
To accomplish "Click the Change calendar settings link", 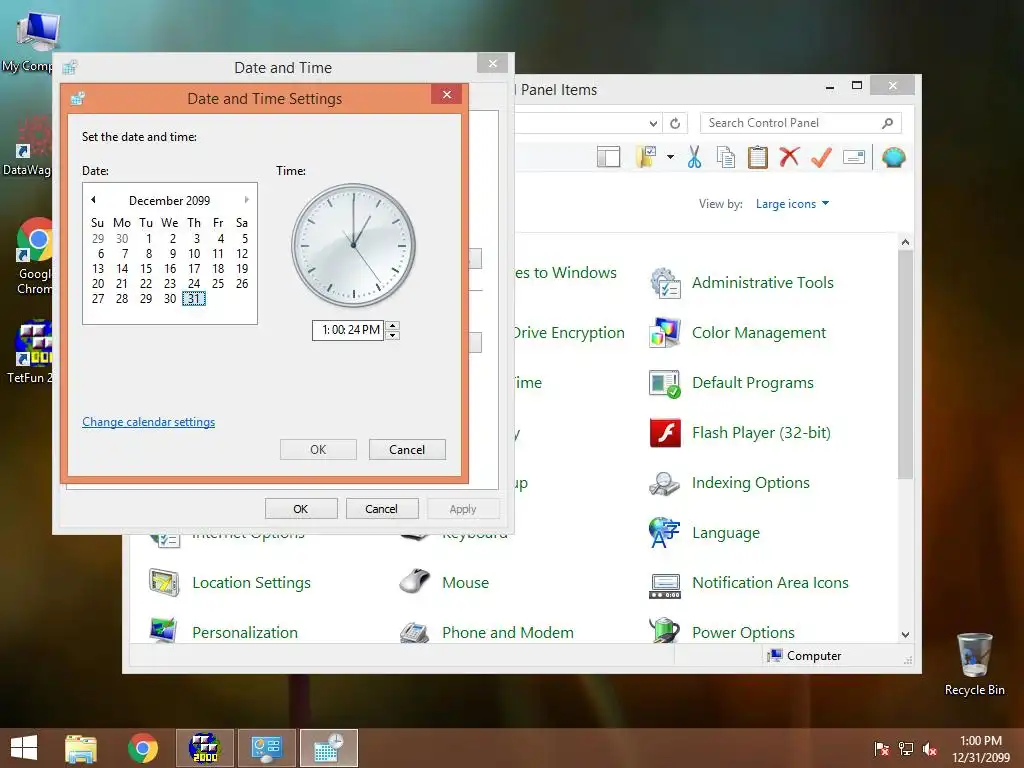I will (x=148, y=422).
